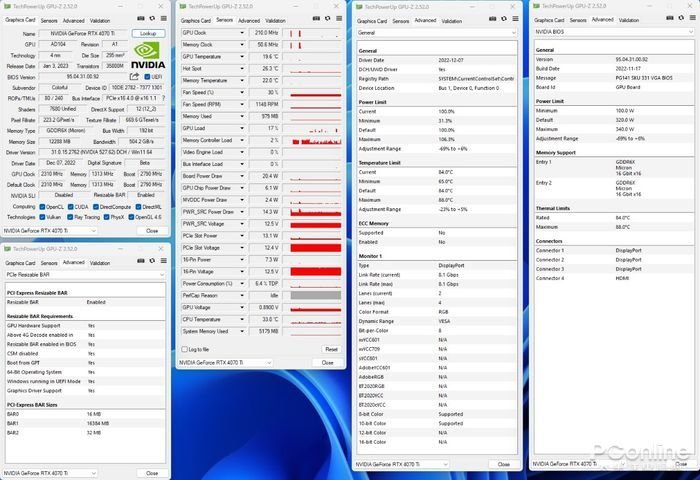This screenshot has width=700, height=480.
Task: Take screenshot with camera icon in Graphics Card window
Action: (141, 19)
